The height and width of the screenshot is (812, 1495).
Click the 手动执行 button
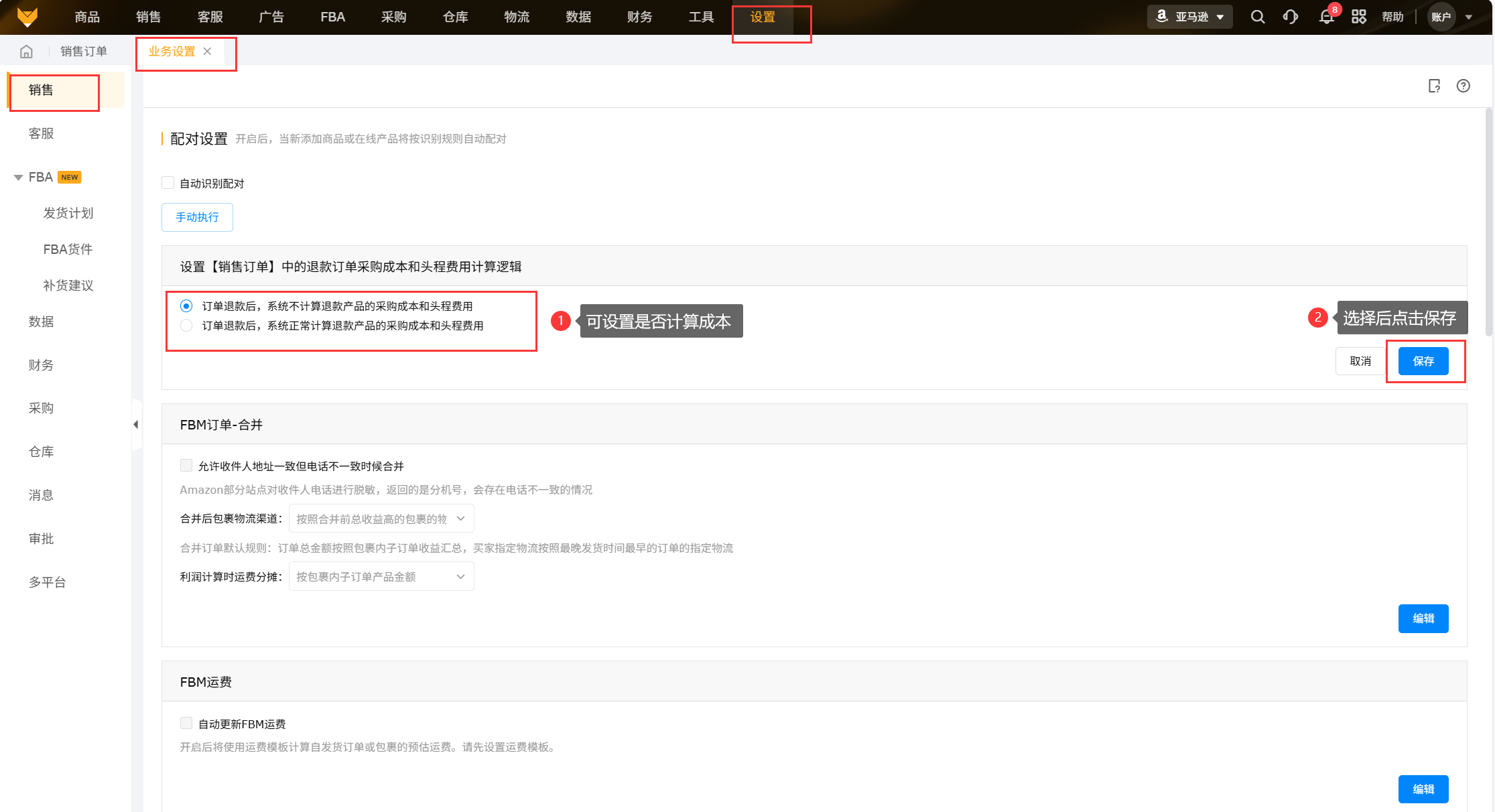point(197,217)
